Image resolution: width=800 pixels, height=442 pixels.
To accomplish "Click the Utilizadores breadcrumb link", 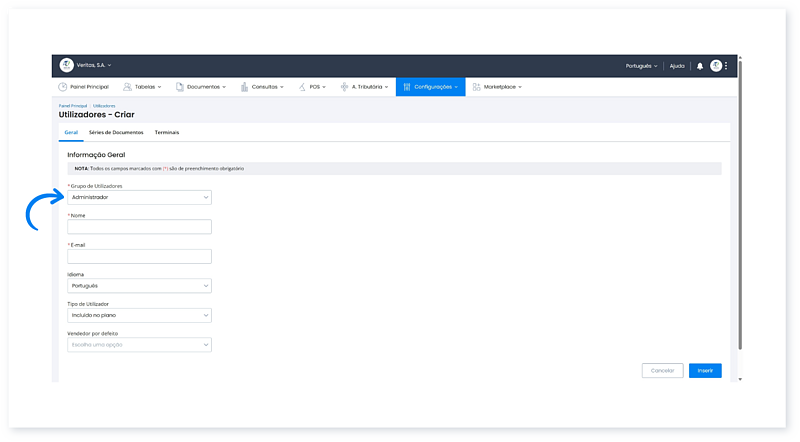I will click(104, 106).
